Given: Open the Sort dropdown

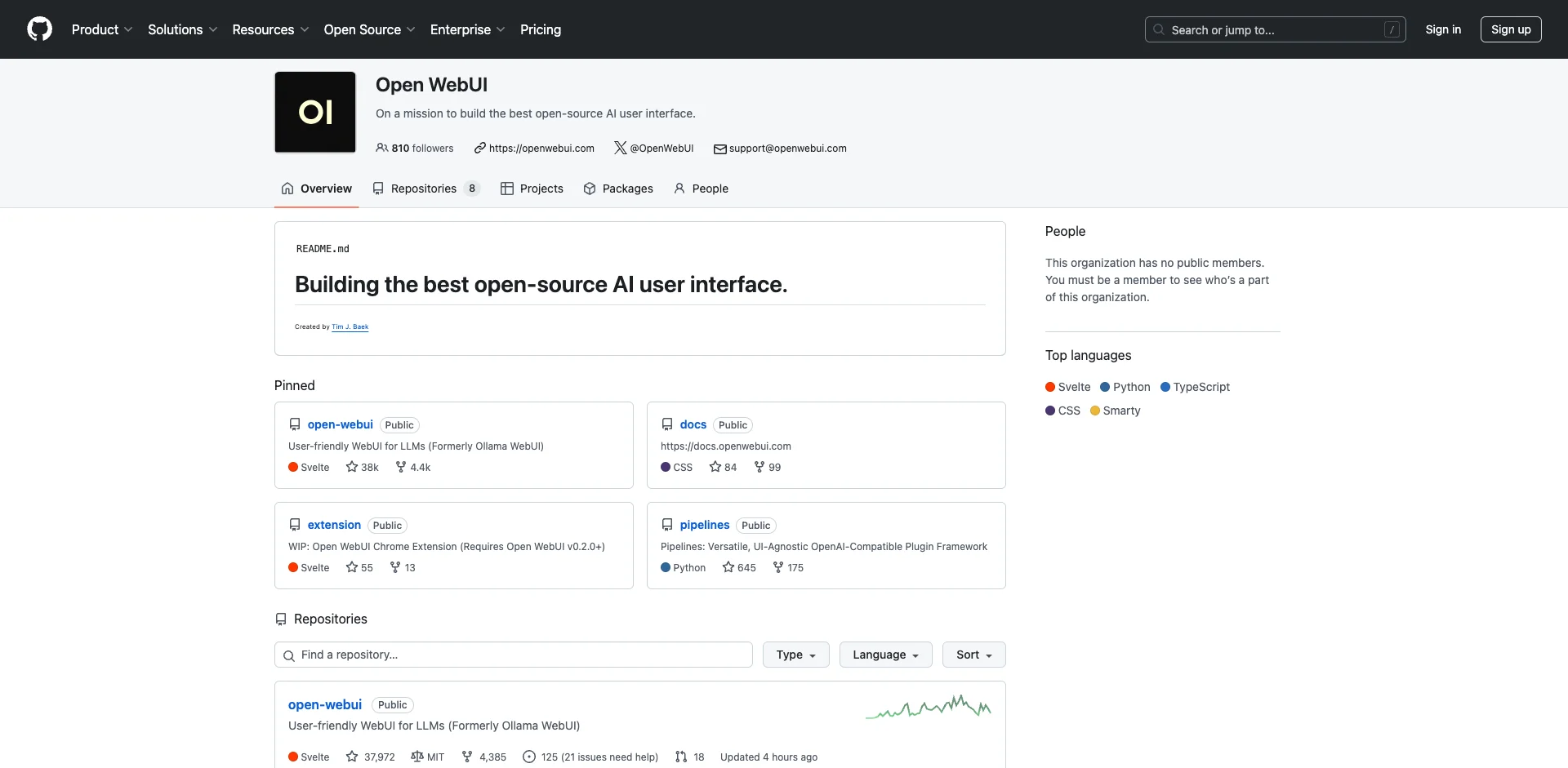Looking at the screenshot, I should click(974, 655).
